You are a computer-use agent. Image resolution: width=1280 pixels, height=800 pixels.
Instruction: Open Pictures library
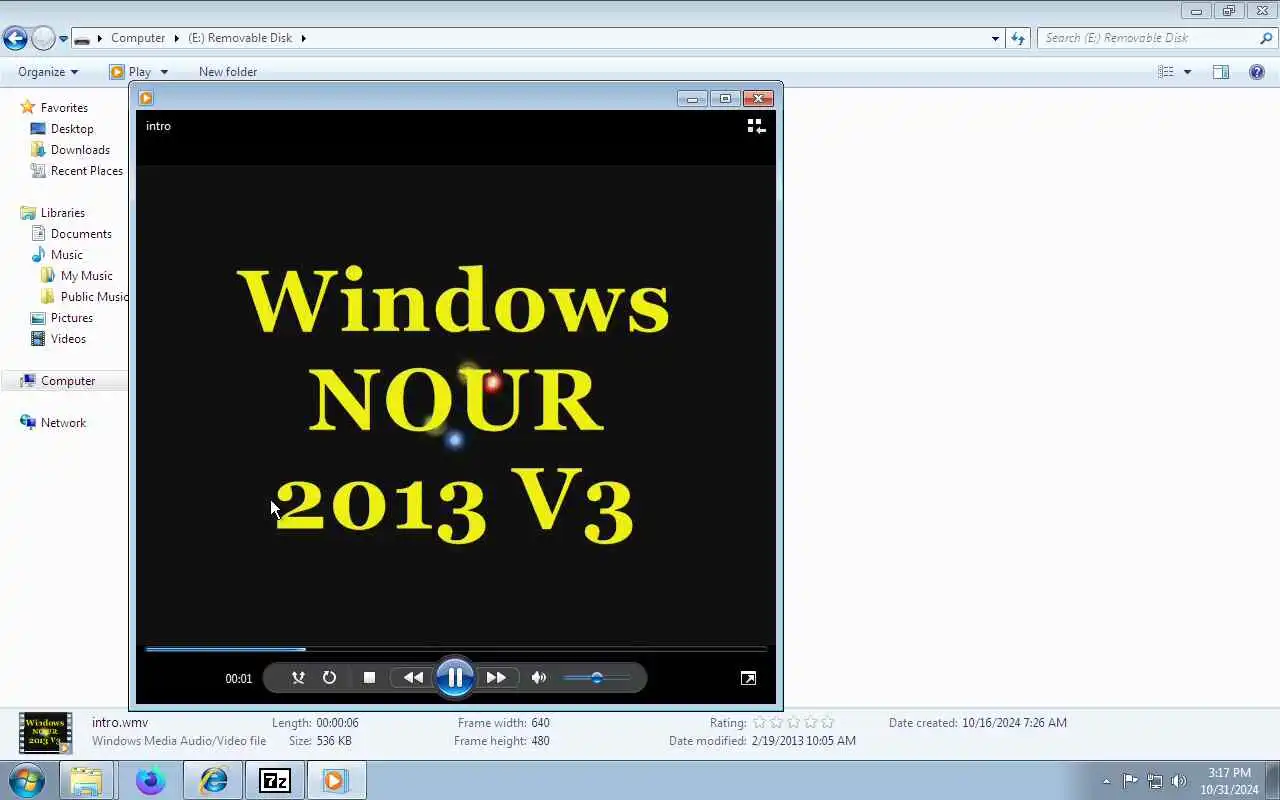pos(71,318)
